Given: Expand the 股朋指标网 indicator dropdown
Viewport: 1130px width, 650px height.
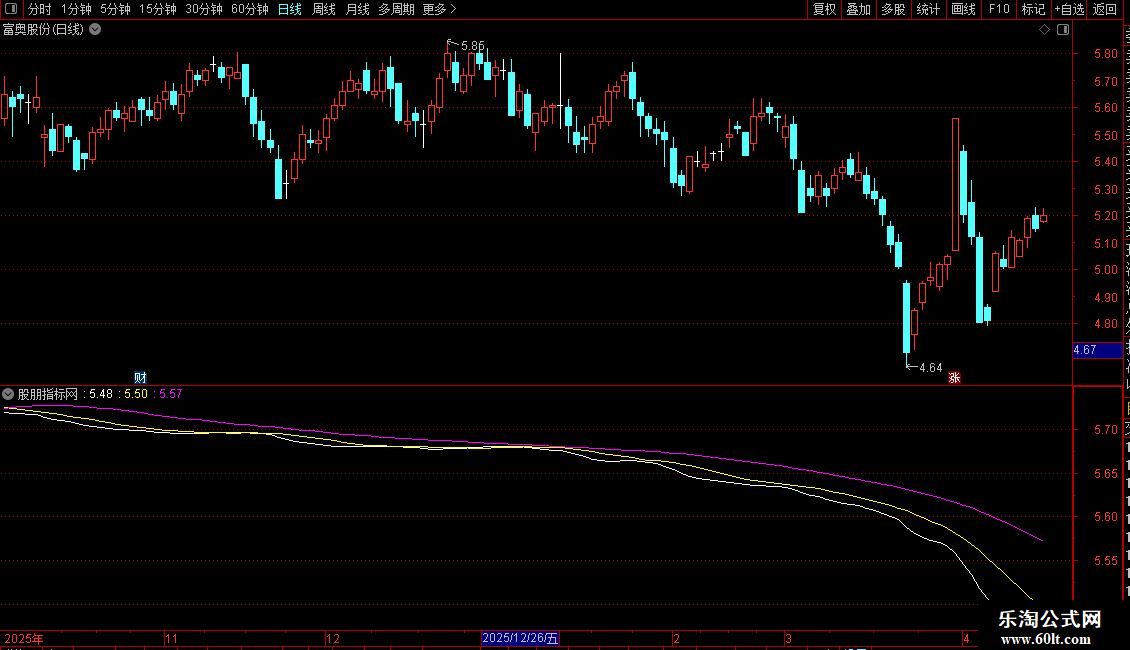Looking at the screenshot, I should click(8, 394).
